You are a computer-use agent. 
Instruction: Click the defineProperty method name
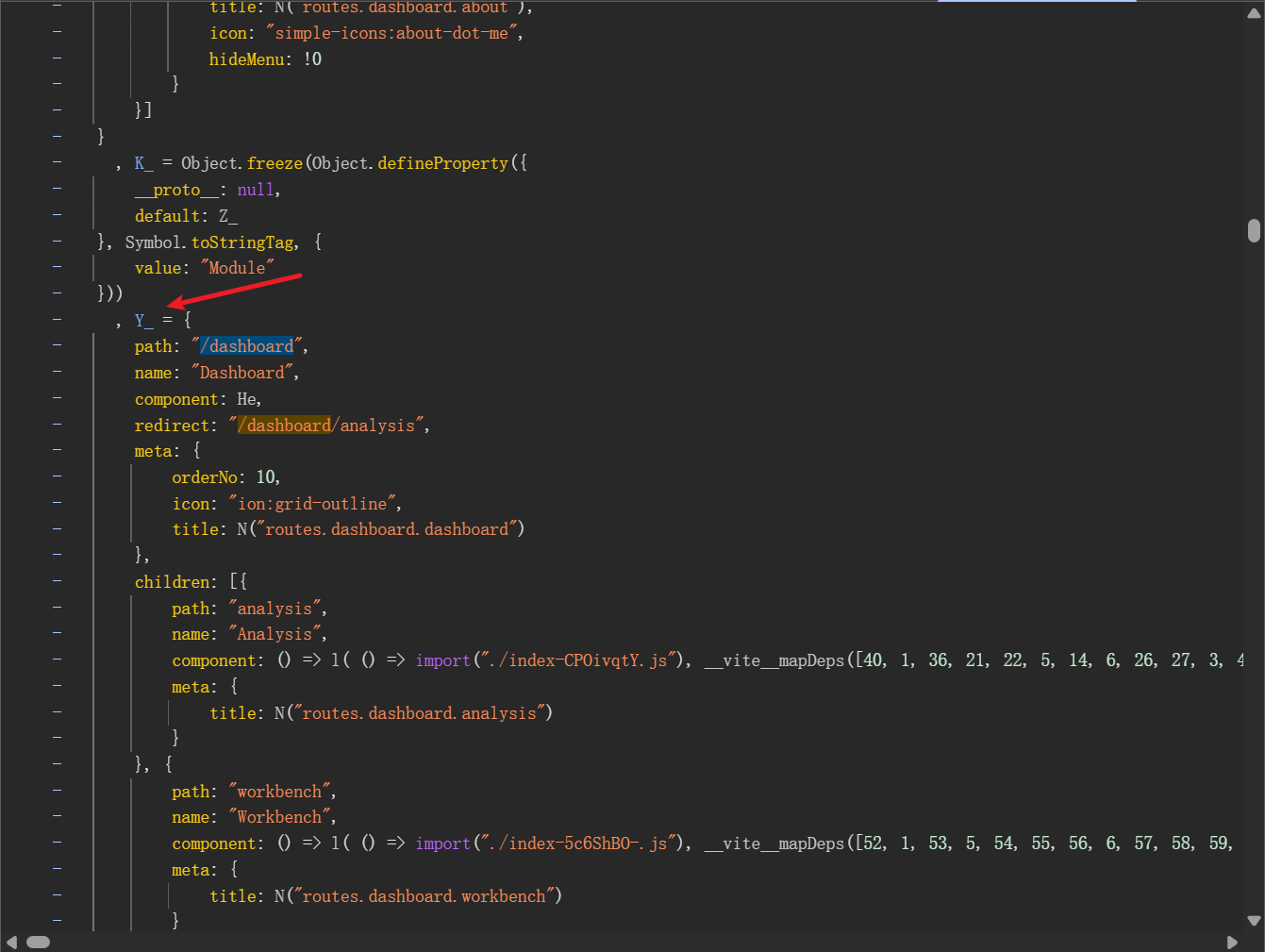[442, 163]
